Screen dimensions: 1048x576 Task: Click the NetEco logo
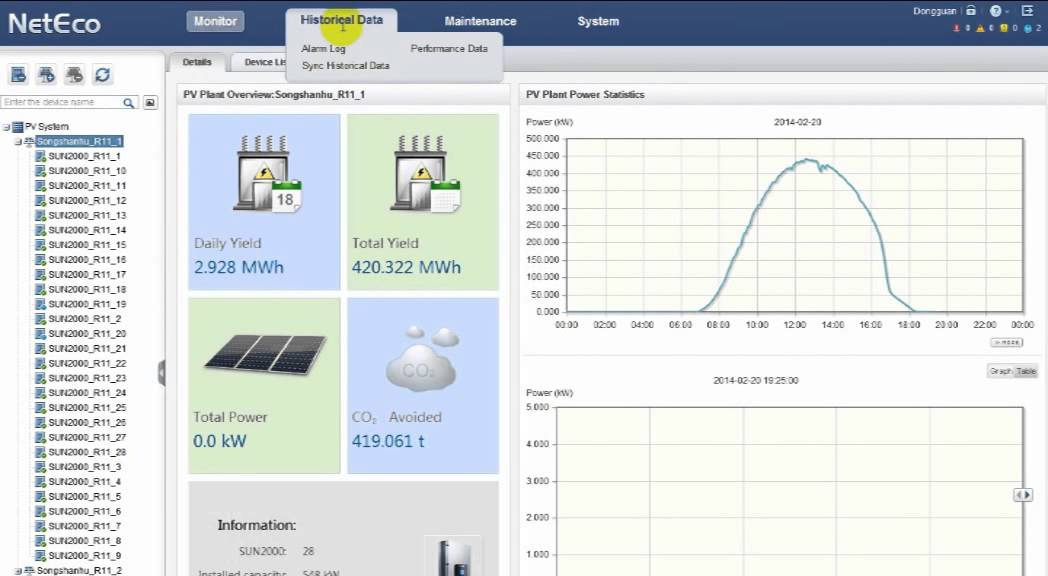[54, 23]
